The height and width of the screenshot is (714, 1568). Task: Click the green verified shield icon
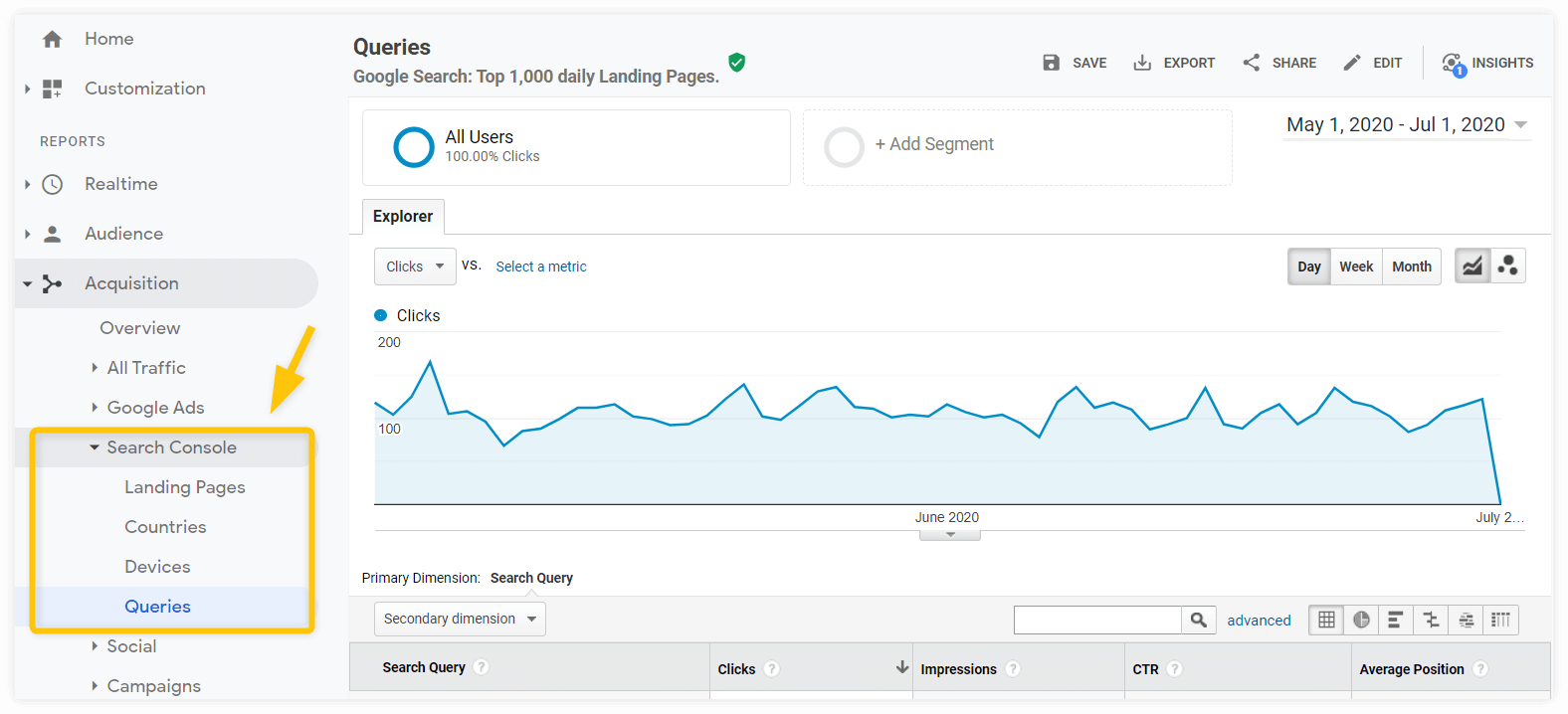tap(737, 63)
